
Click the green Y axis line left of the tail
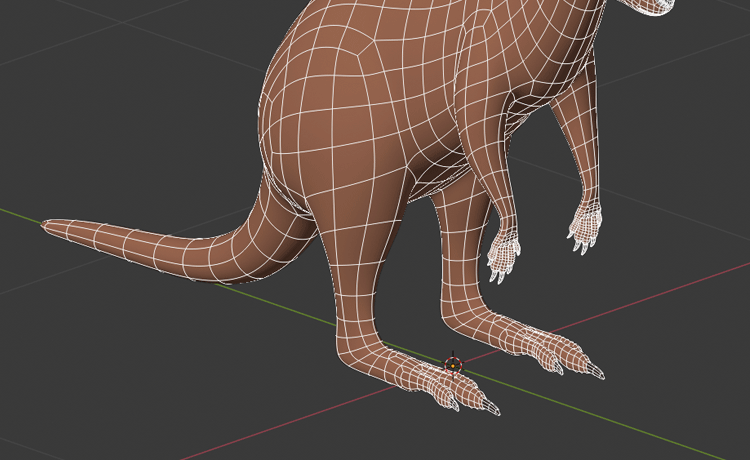[20, 213]
